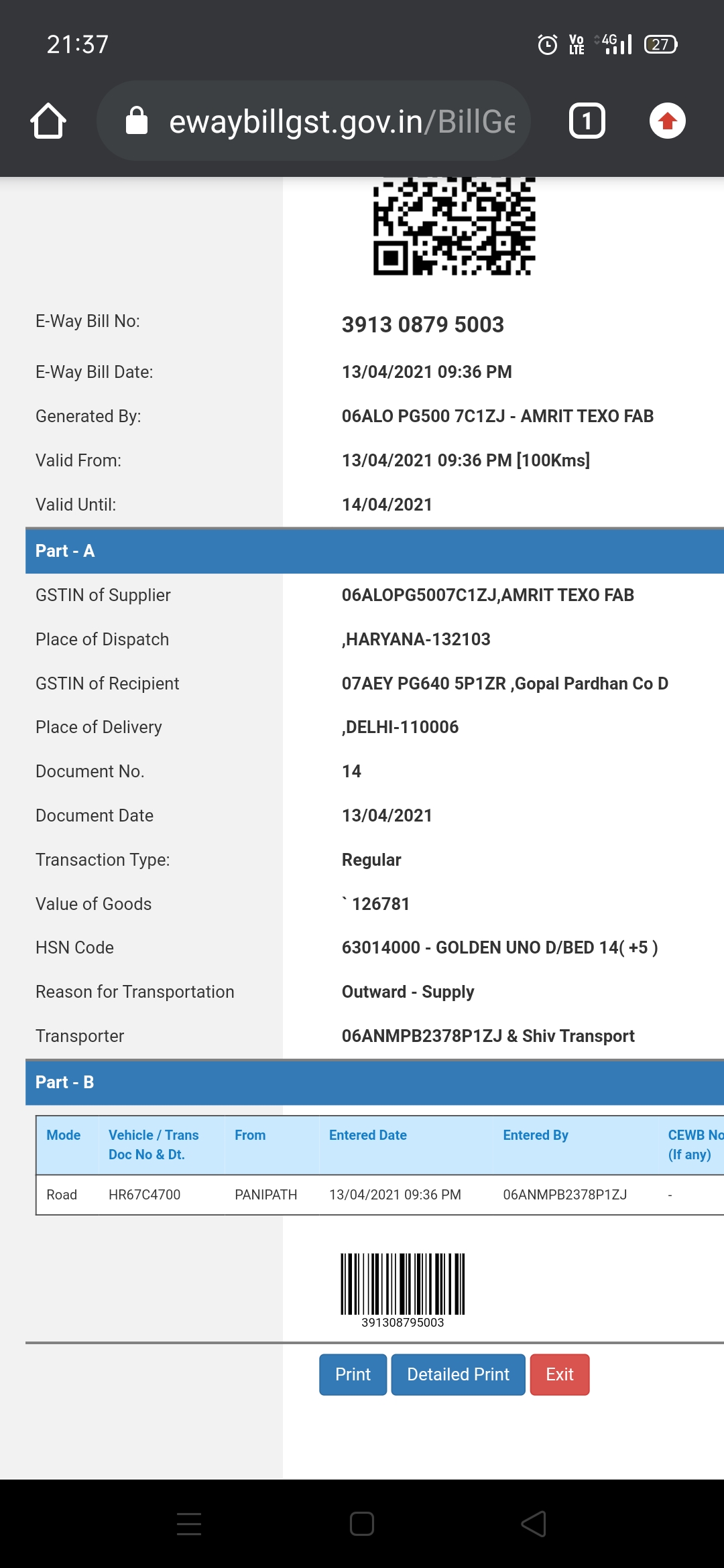Image resolution: width=724 pixels, height=1568 pixels.
Task: Tap the QR code image
Action: tap(455, 226)
